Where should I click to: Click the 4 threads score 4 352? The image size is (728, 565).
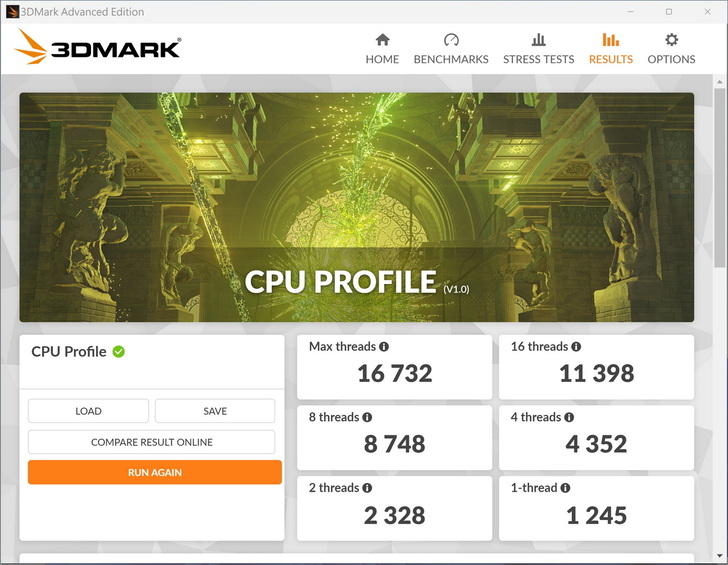click(x=597, y=444)
